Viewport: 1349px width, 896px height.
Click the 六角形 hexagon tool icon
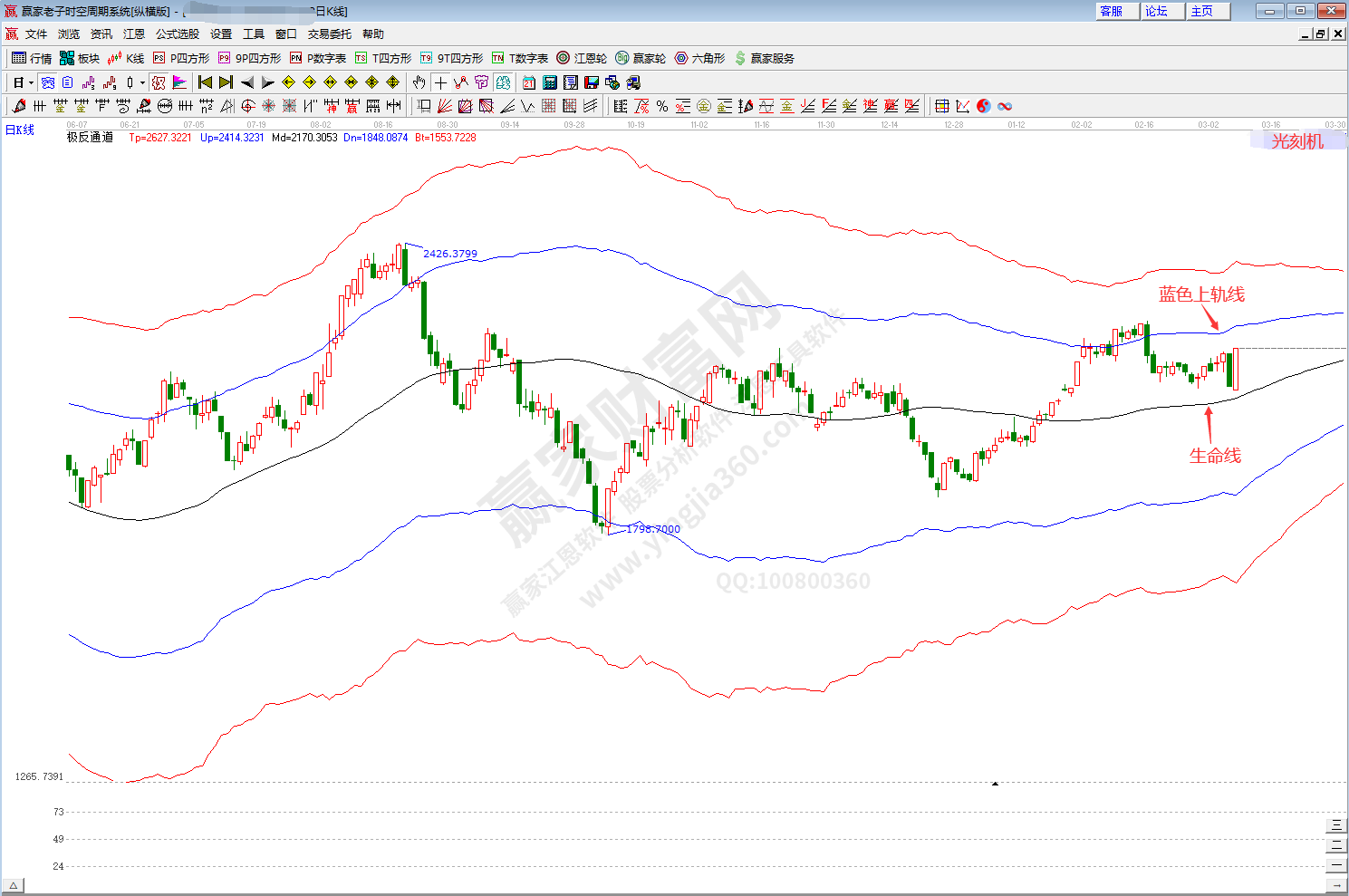click(699, 58)
